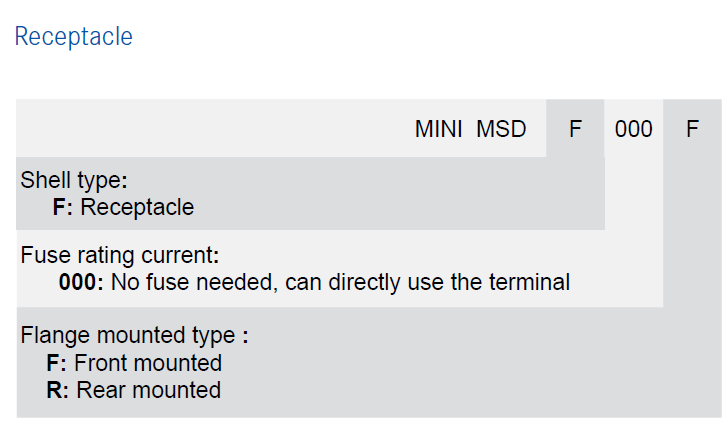Viewport: 726px width, 422px height.
Task: Click the 000 fuse rating code cell
Action: [x=633, y=128]
